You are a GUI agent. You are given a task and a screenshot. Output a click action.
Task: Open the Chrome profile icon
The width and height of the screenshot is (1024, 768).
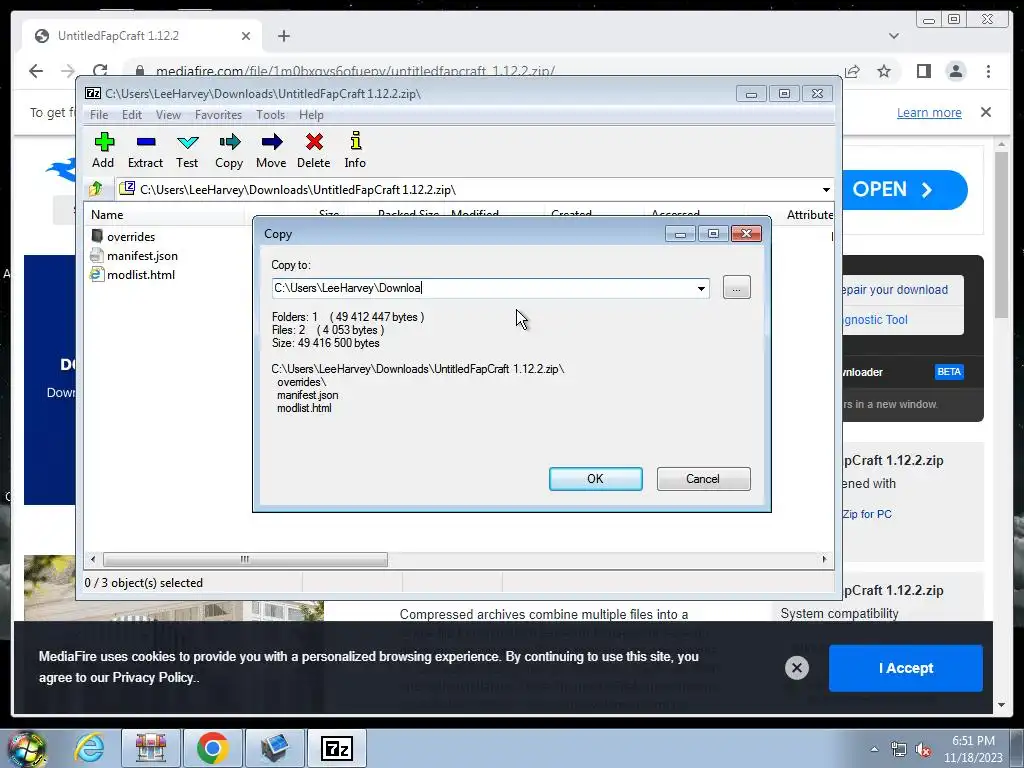955,71
